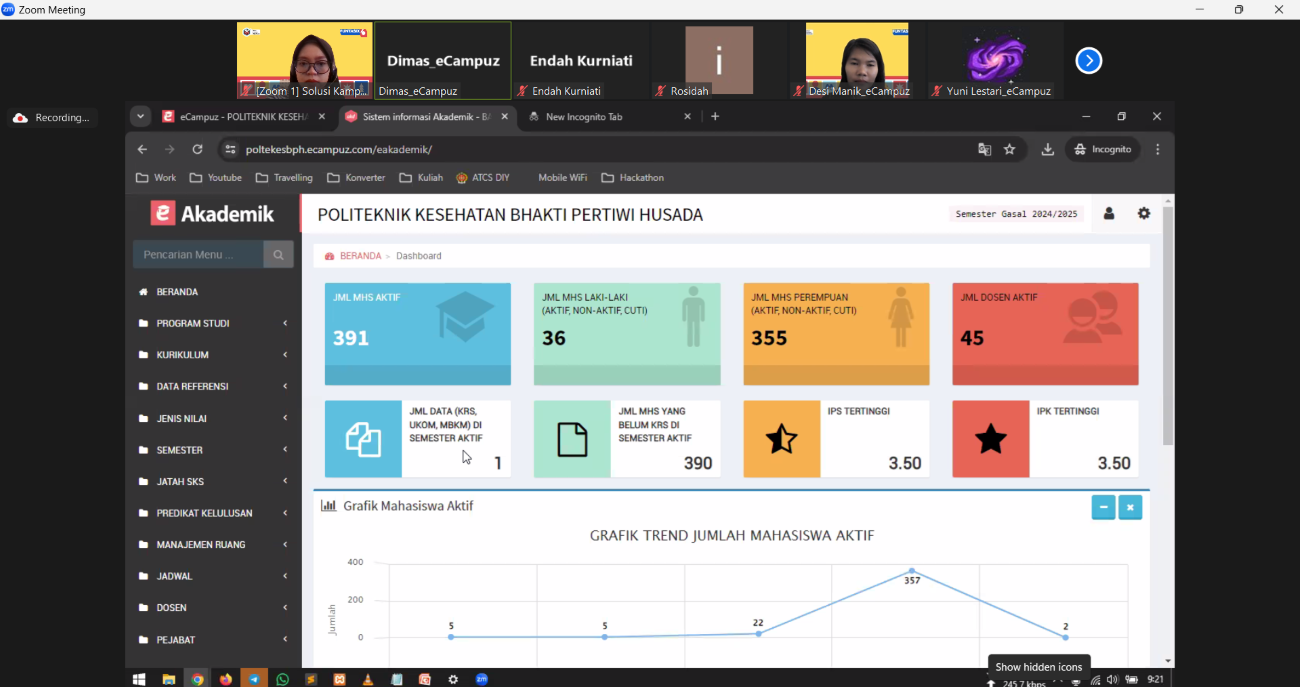
Task: Bookmark this page with the star icon
Action: coord(1010,149)
